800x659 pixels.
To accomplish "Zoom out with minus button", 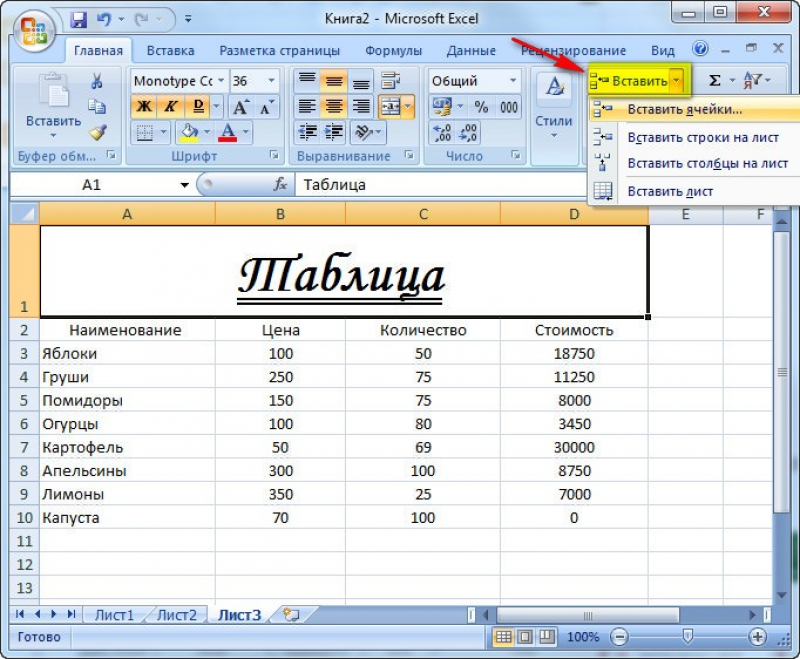I will [619, 637].
